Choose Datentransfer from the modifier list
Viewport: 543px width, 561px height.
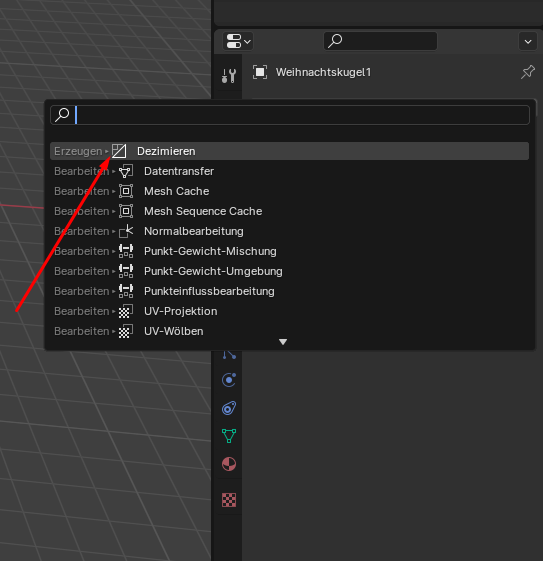[289, 171]
